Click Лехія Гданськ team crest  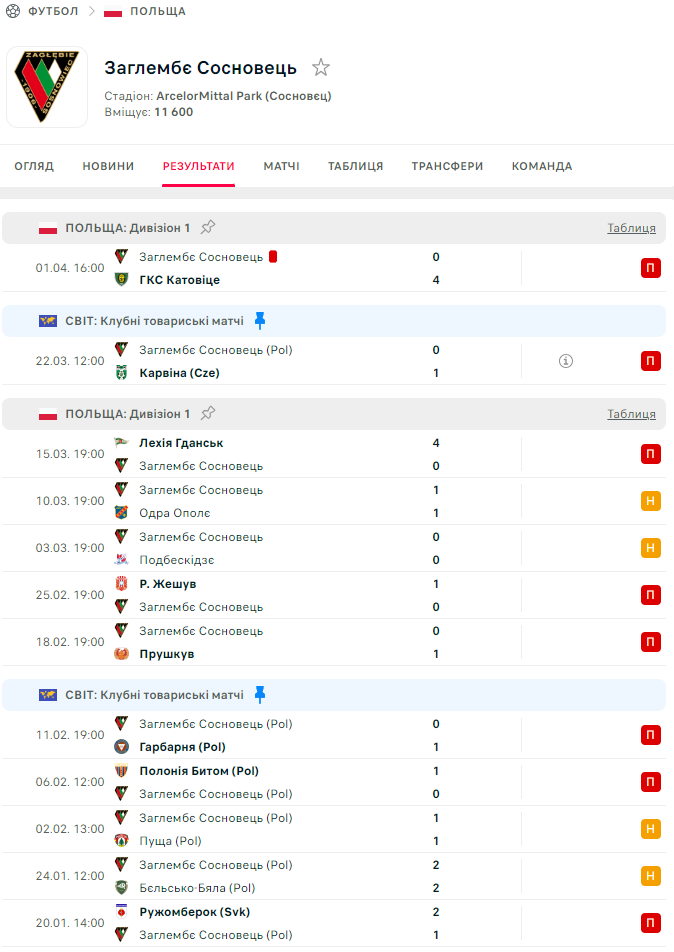coord(121,443)
